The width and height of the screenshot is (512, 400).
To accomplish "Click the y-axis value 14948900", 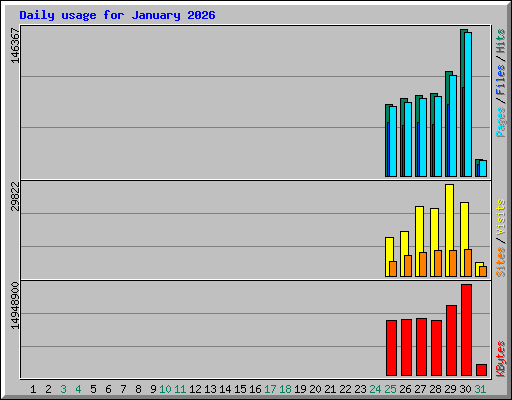I will pyautogui.click(x=15, y=305).
